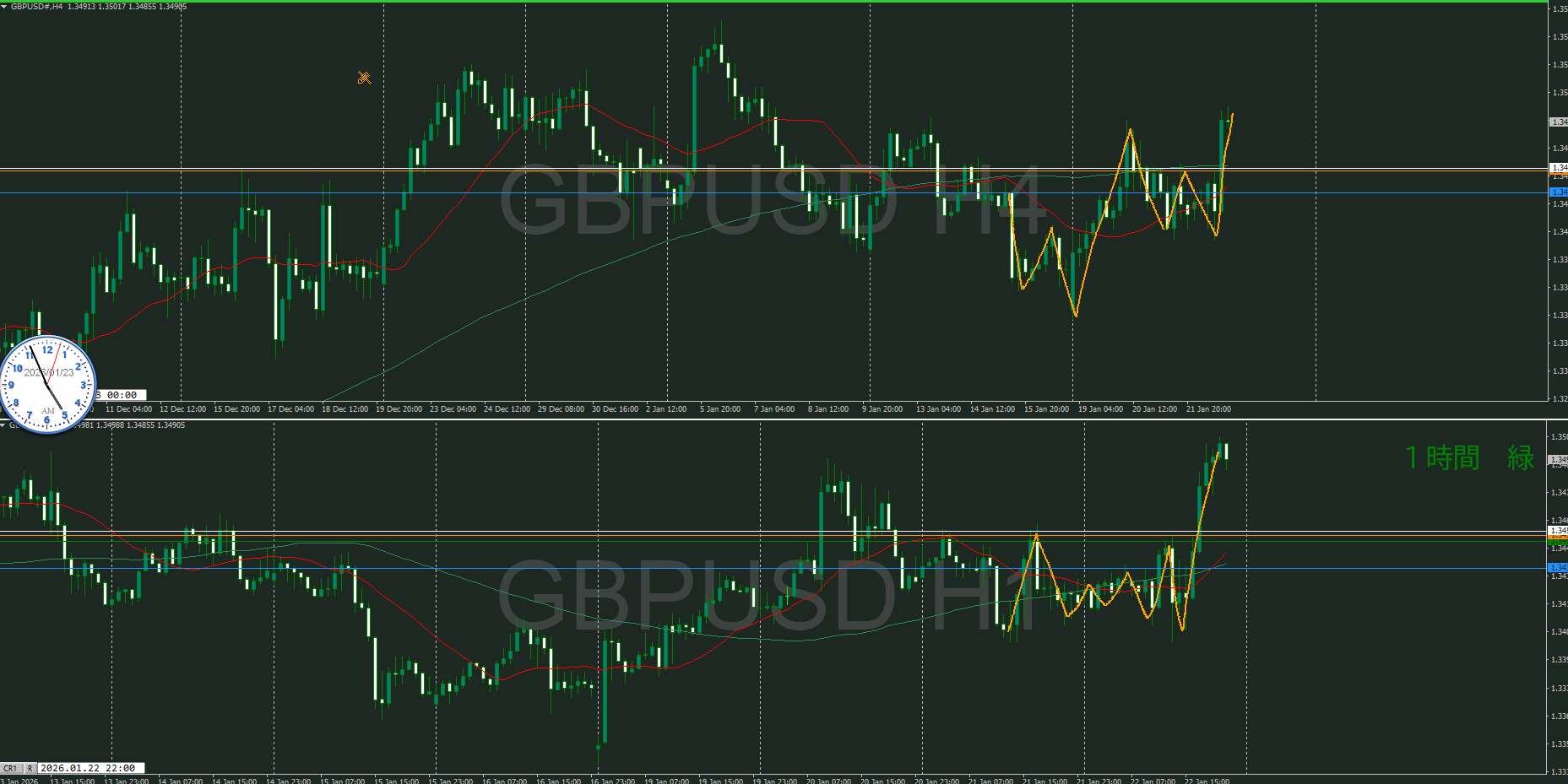Screen dimensions: 1568x784
Task: Click the 14 Jan 07:00 label on the H1 time axis
Action: (179, 781)
